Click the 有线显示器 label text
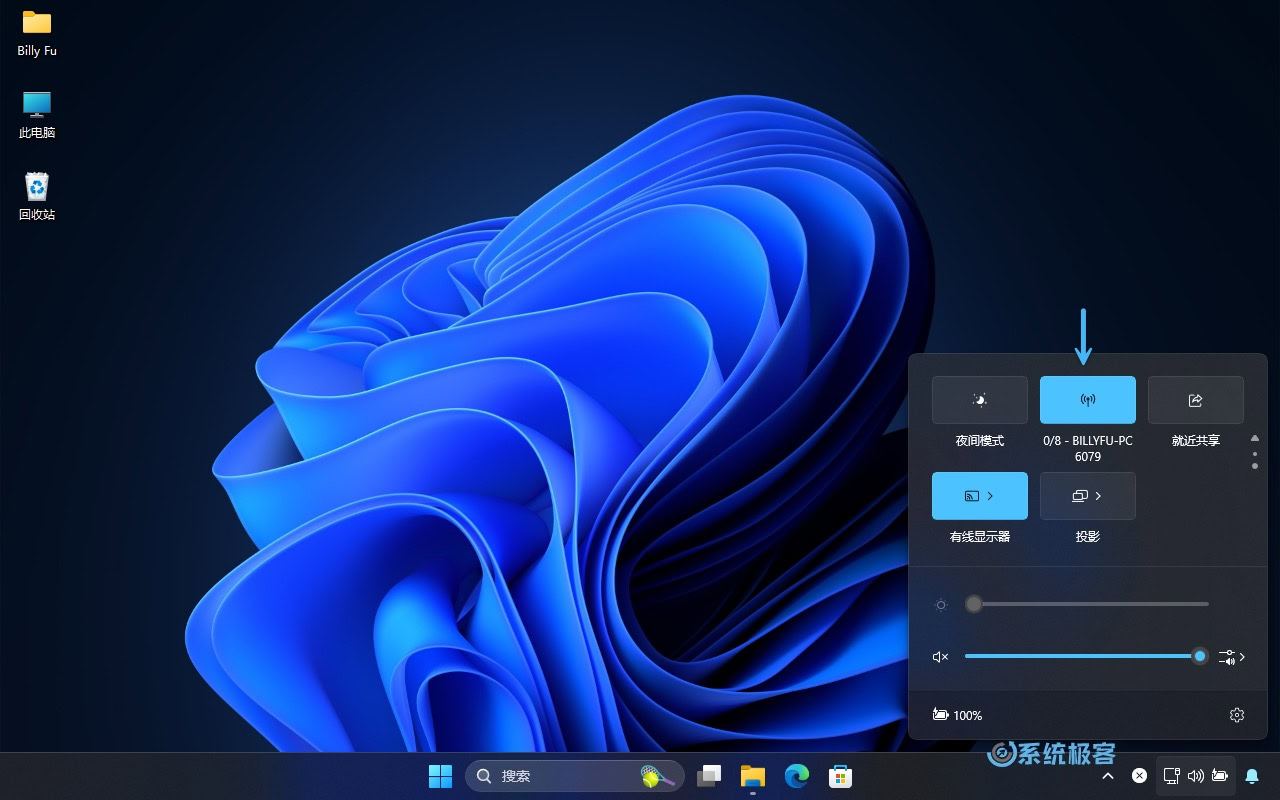This screenshot has height=800, width=1280. (980, 537)
